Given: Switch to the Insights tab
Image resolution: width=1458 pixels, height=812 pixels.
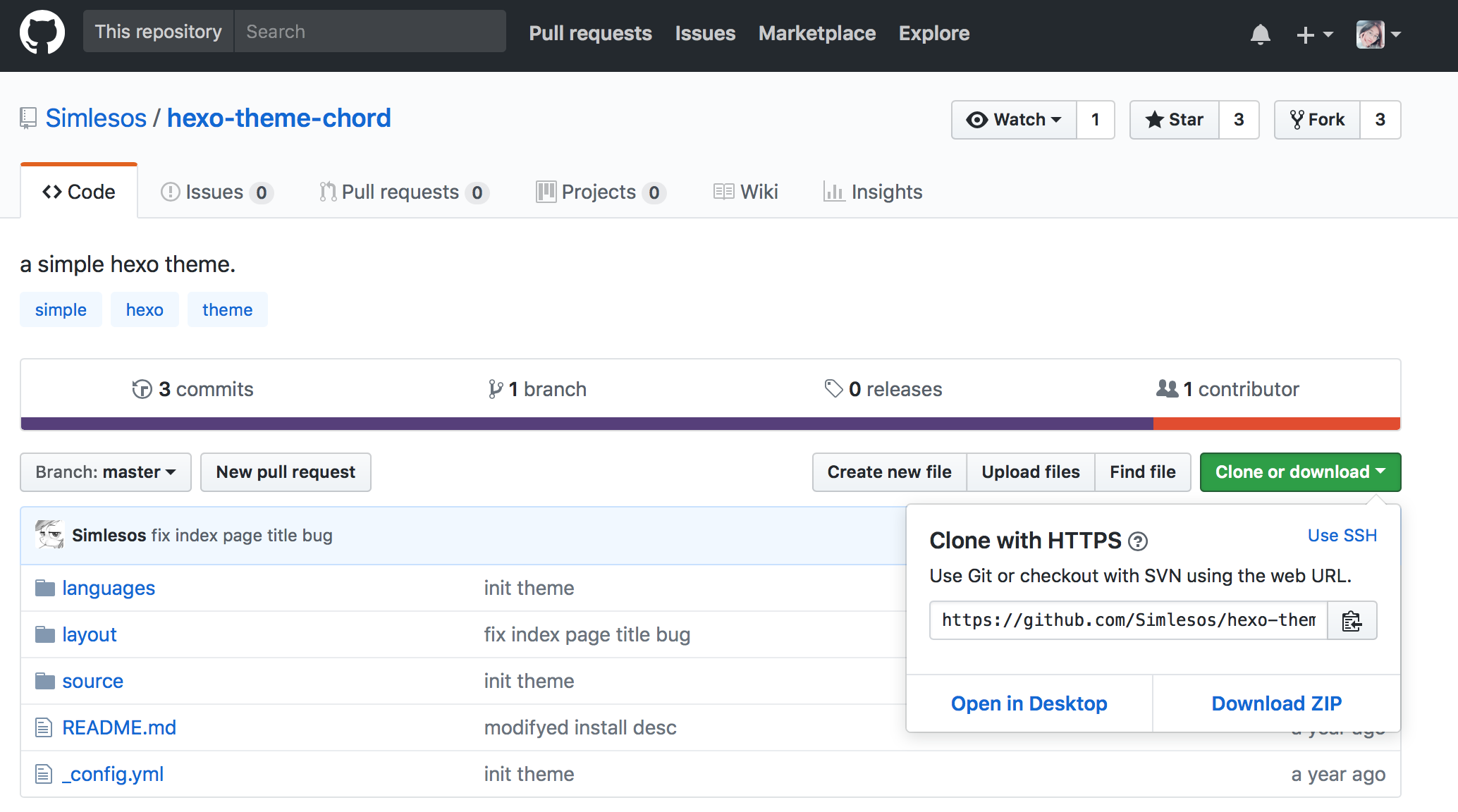Looking at the screenshot, I should (873, 192).
